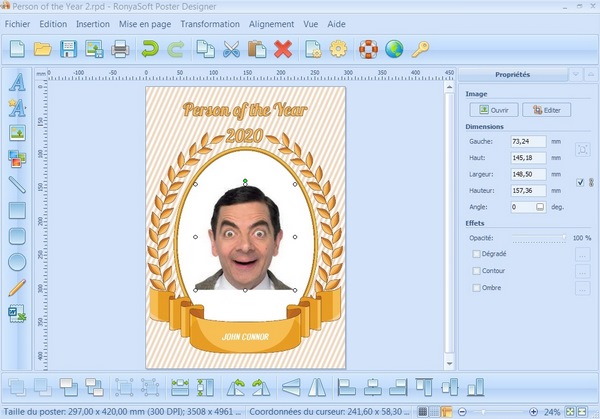600x419 pixels.
Task: Enable the Contour checkbox
Action: point(476,271)
